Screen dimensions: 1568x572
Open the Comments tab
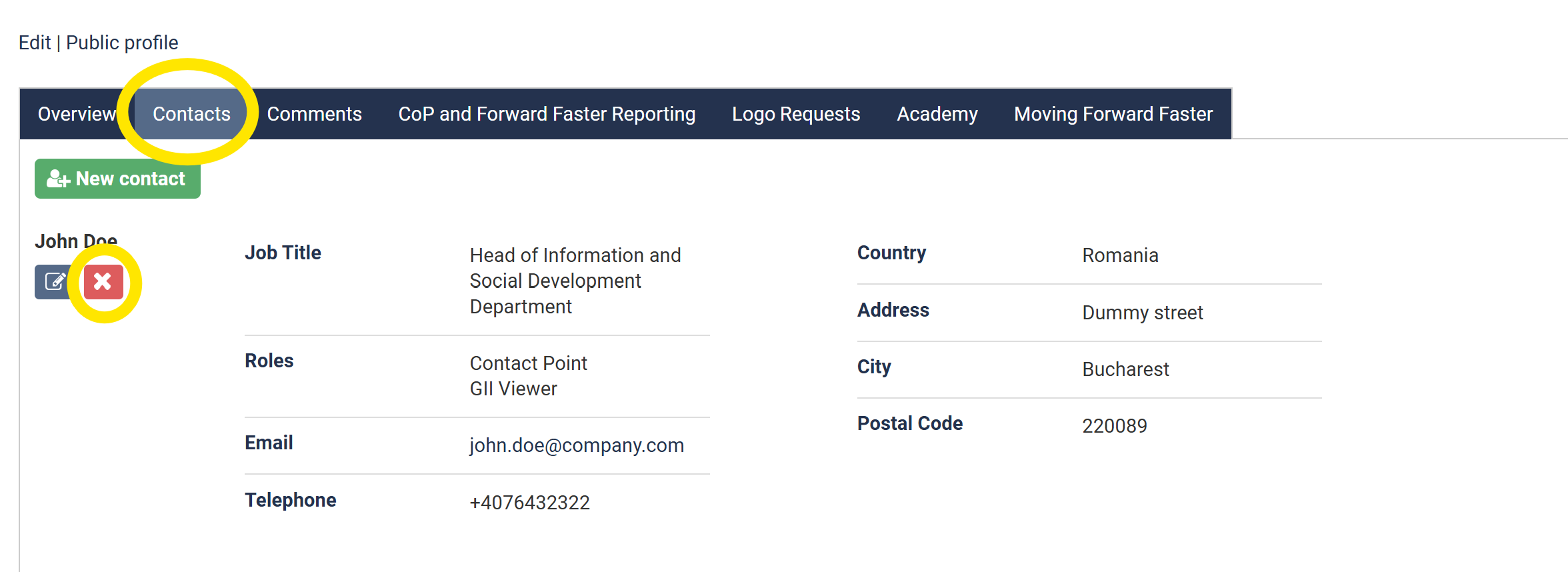click(x=314, y=114)
